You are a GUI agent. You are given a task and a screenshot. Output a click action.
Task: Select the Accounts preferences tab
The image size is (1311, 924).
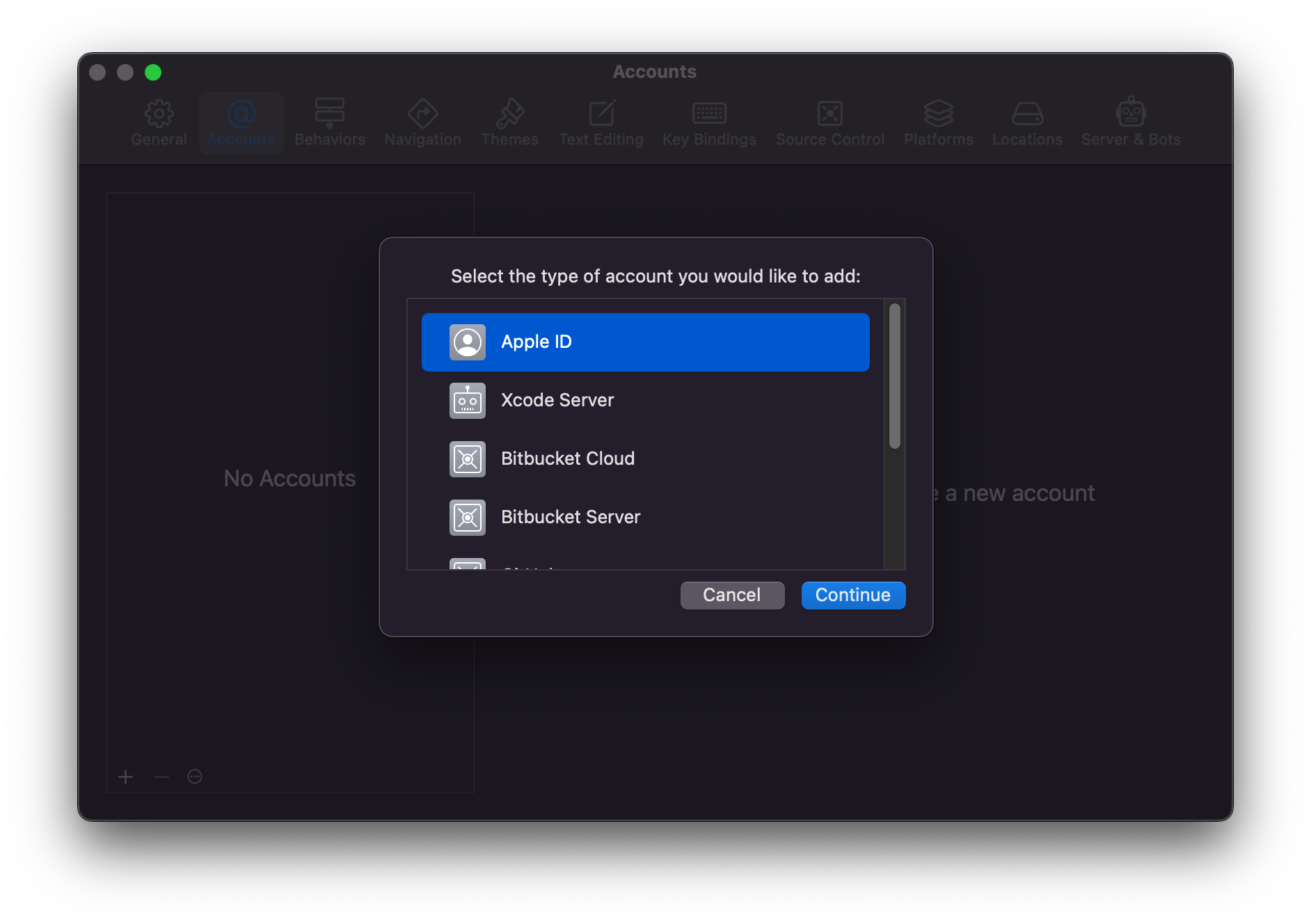(241, 123)
